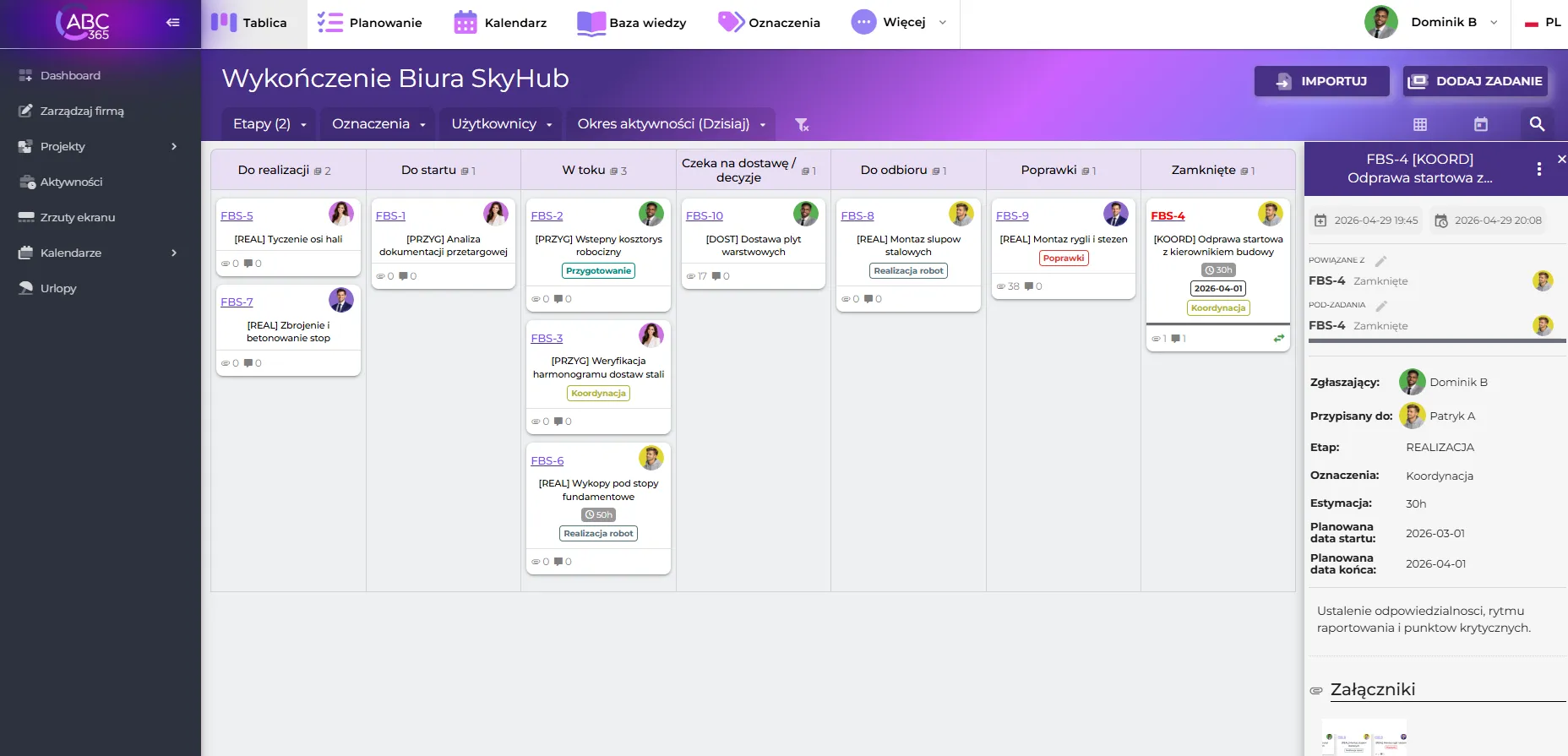The image size is (1568, 756).
Task: Switch to the Baza wiedzy tab
Action: click(632, 23)
